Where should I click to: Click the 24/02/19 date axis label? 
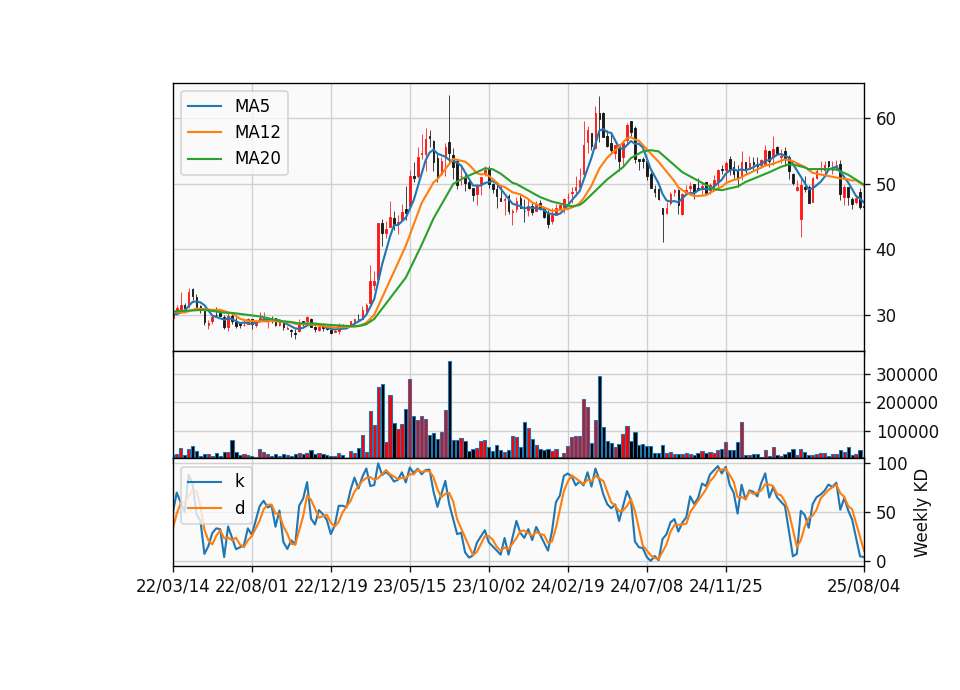pyautogui.click(x=568, y=586)
